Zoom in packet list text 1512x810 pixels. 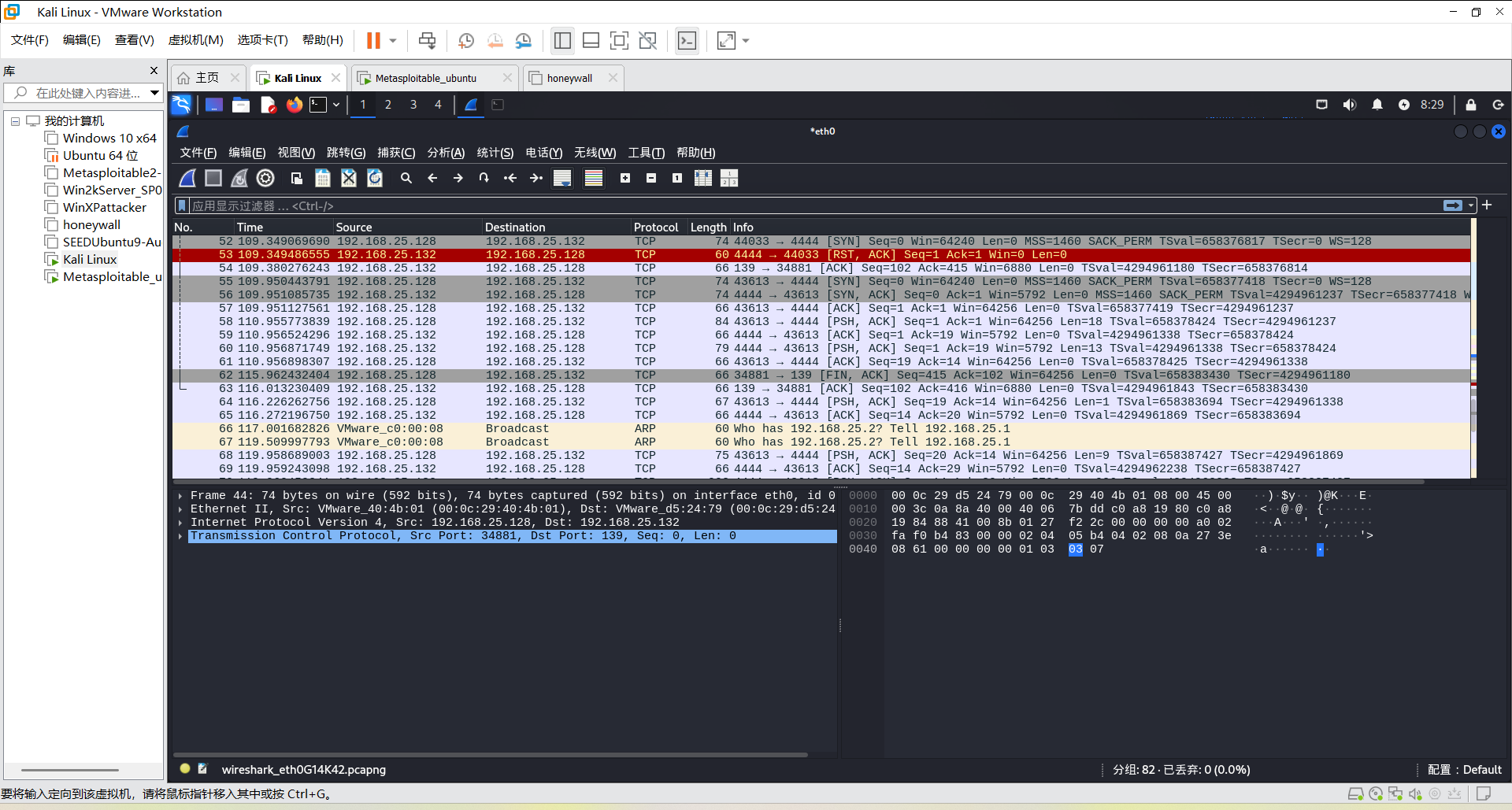pos(625,179)
